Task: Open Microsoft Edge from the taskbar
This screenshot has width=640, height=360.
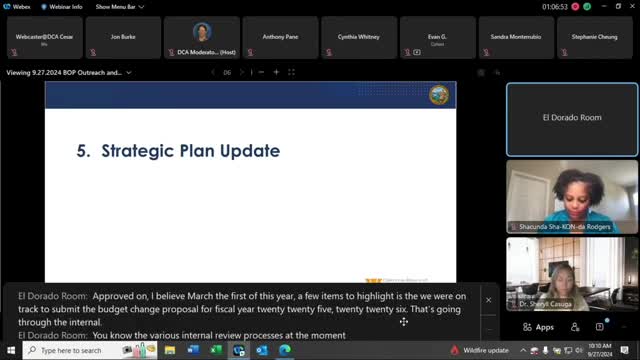Action: click(285, 350)
